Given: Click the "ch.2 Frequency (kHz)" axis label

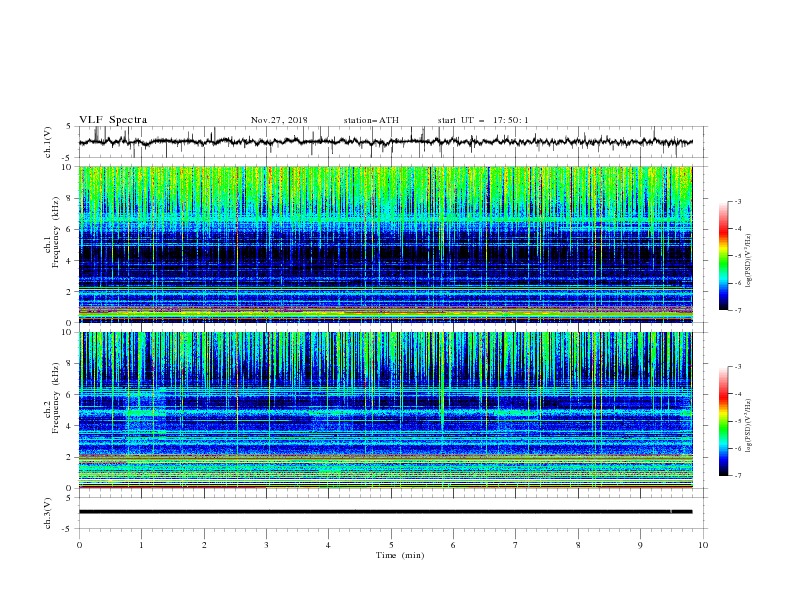Looking at the screenshot, I should 52,398.
